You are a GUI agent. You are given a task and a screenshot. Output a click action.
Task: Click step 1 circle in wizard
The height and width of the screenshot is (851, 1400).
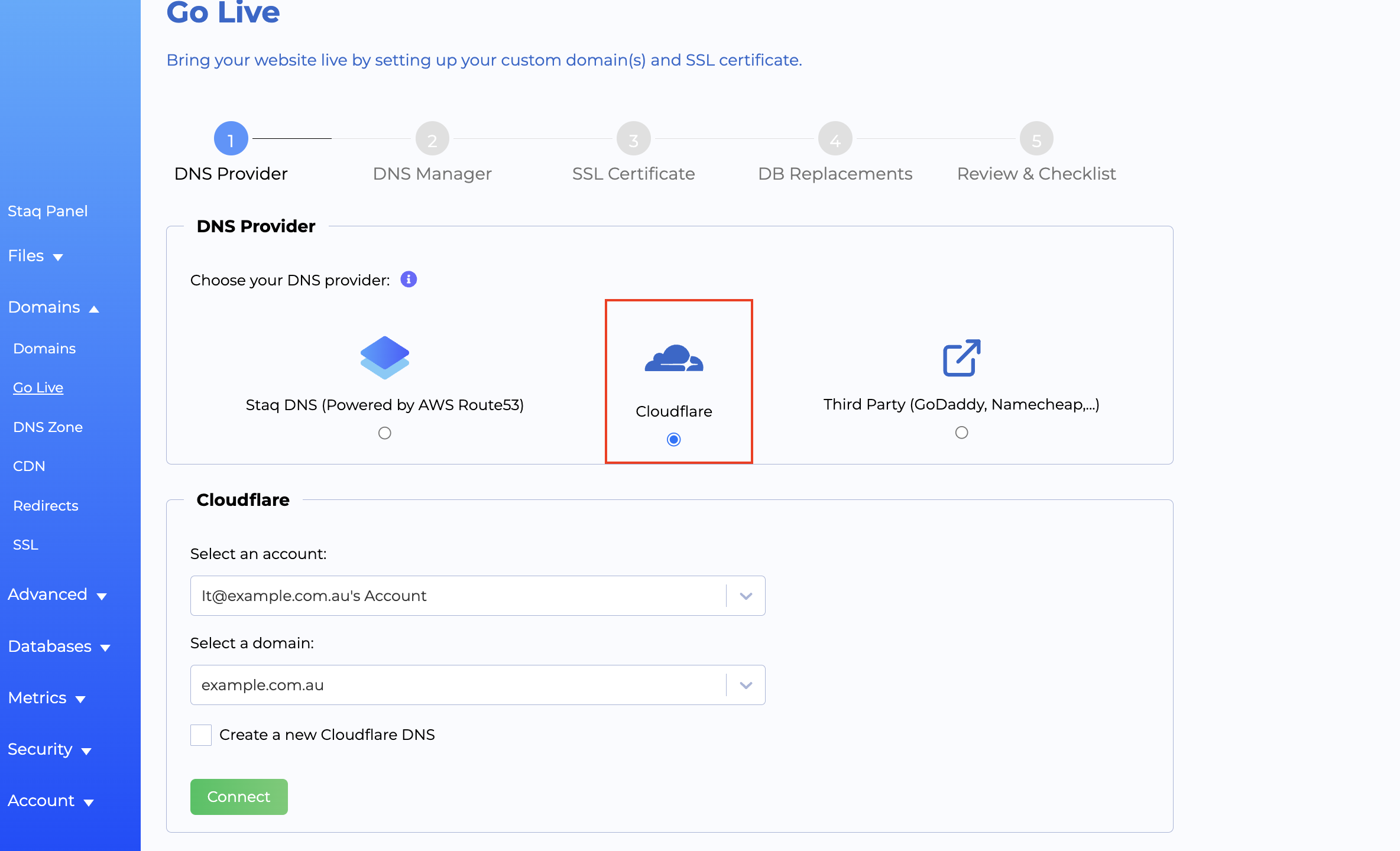click(231, 139)
